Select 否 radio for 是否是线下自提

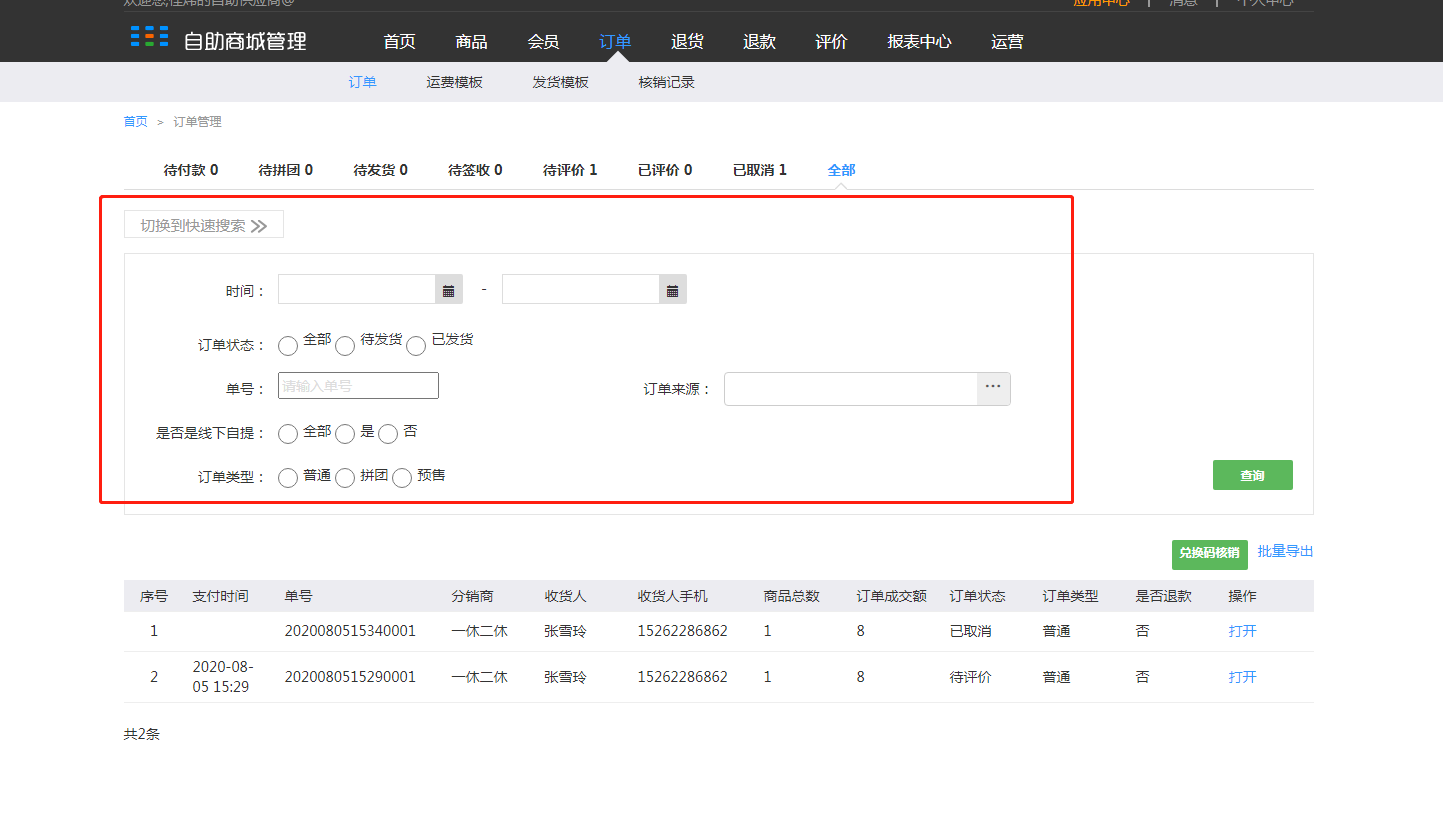coord(388,434)
